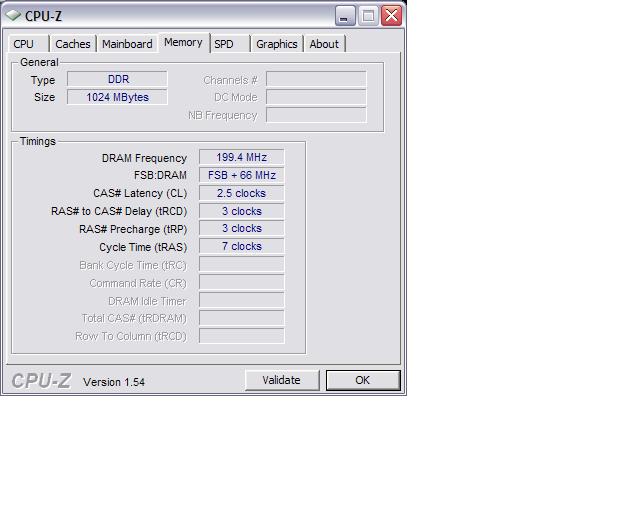Click the empty Row To Column field
640x512 pixels.
(x=242, y=336)
